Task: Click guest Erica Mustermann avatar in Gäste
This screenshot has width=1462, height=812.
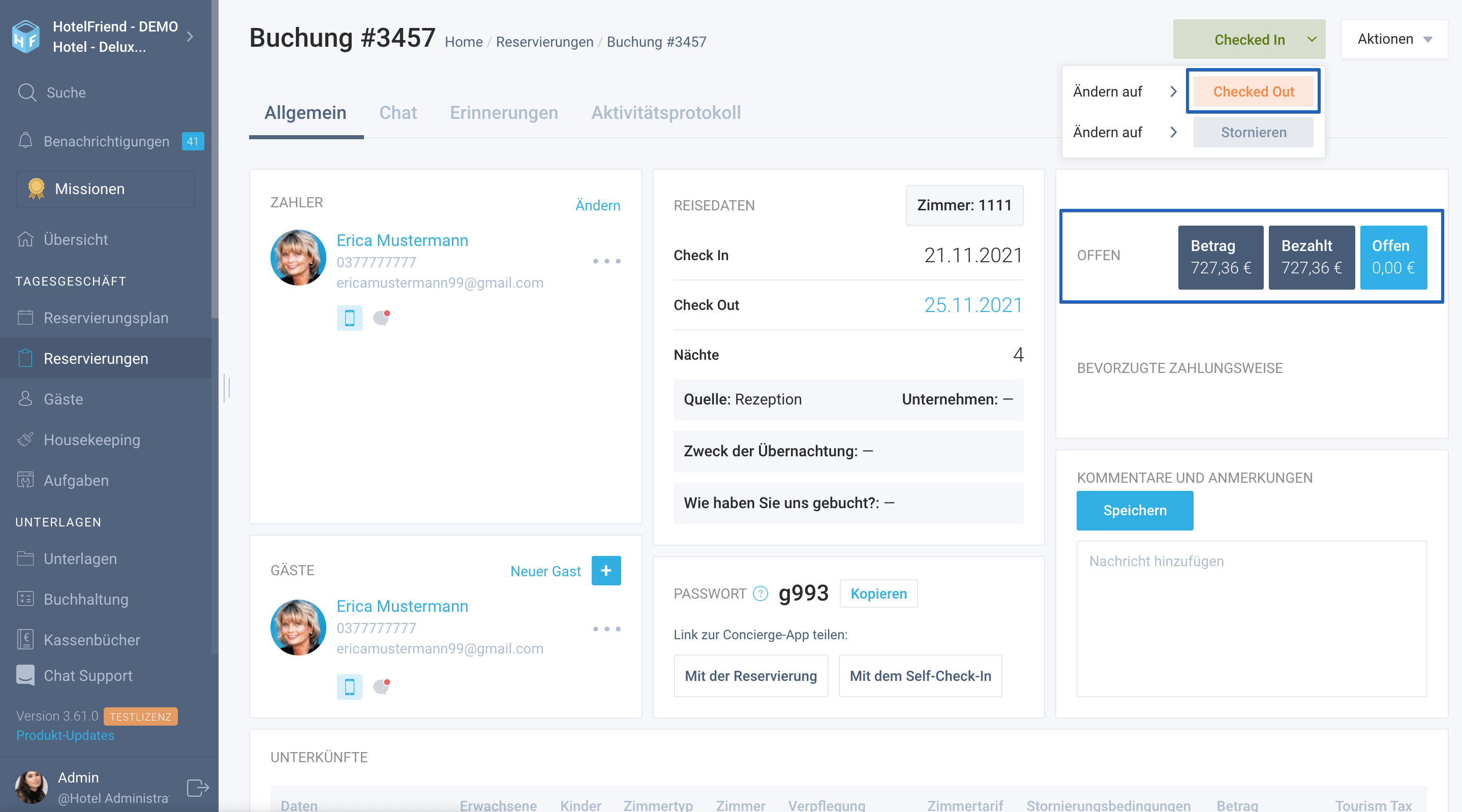Action: (298, 628)
